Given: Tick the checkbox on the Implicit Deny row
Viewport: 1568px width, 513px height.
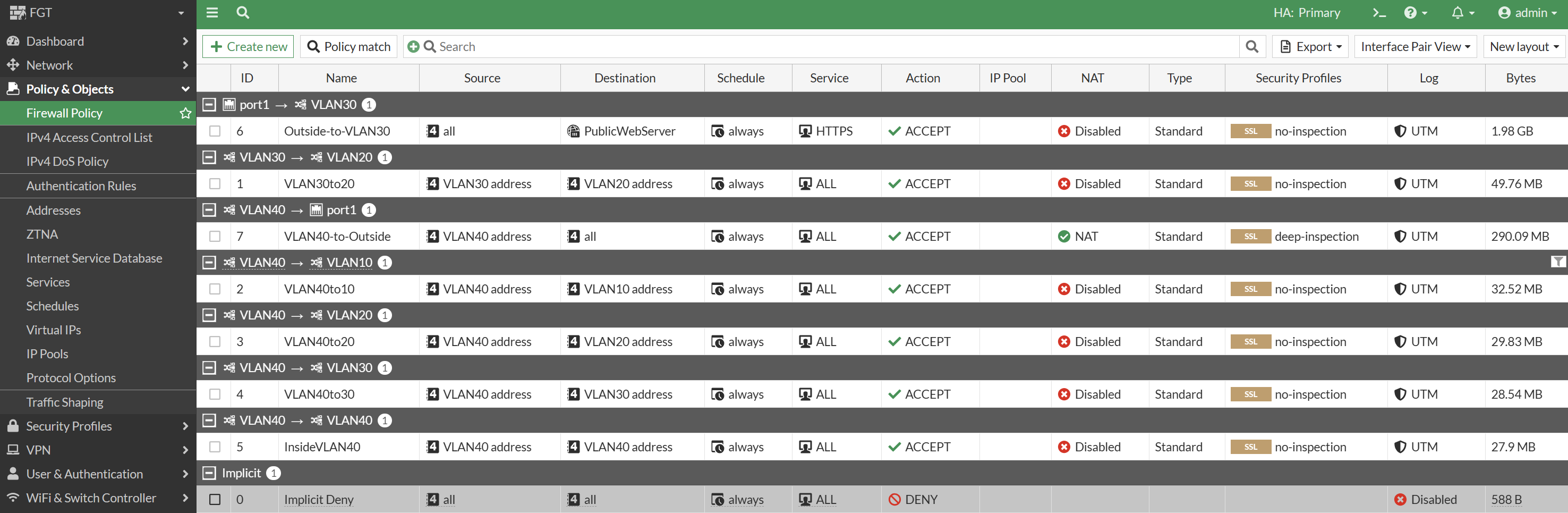Looking at the screenshot, I should coord(214,500).
